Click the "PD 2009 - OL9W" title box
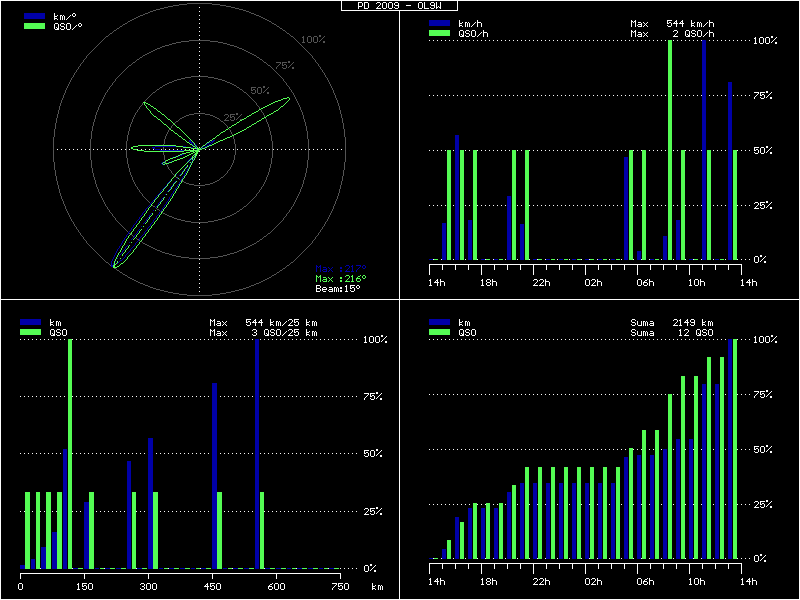 [399, 5]
